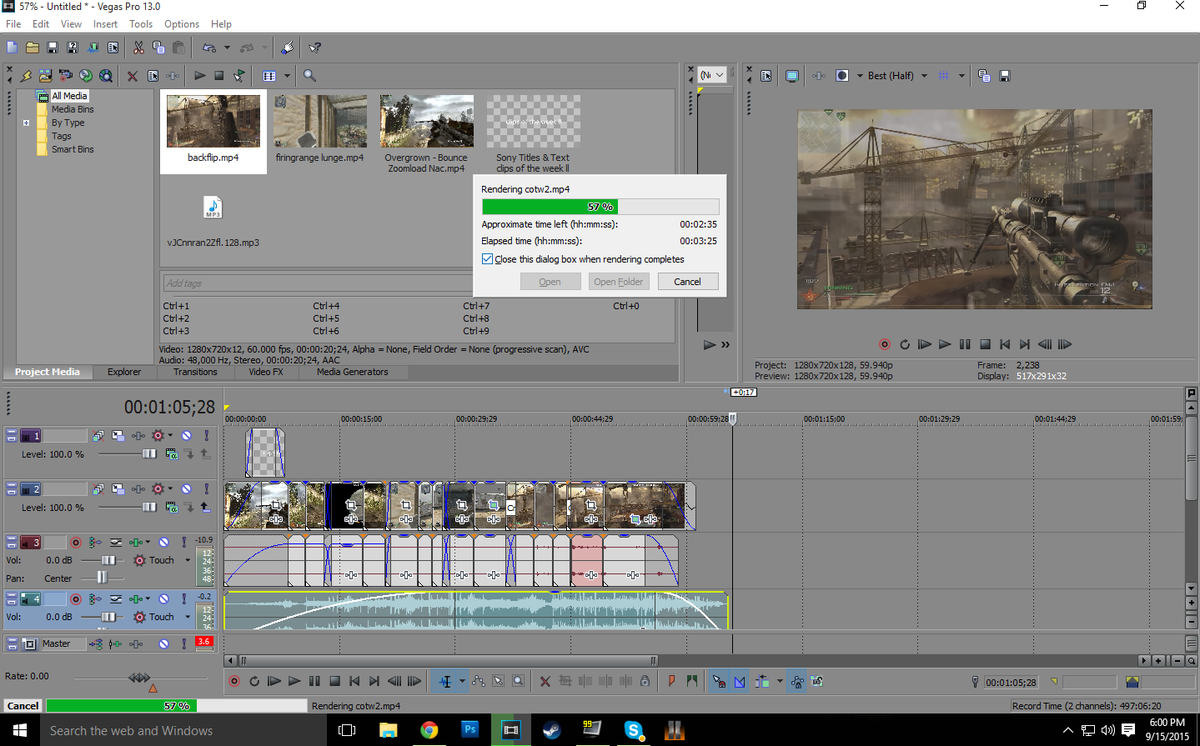
Task: Click the Undo arrow icon
Action: pyautogui.click(x=209, y=47)
